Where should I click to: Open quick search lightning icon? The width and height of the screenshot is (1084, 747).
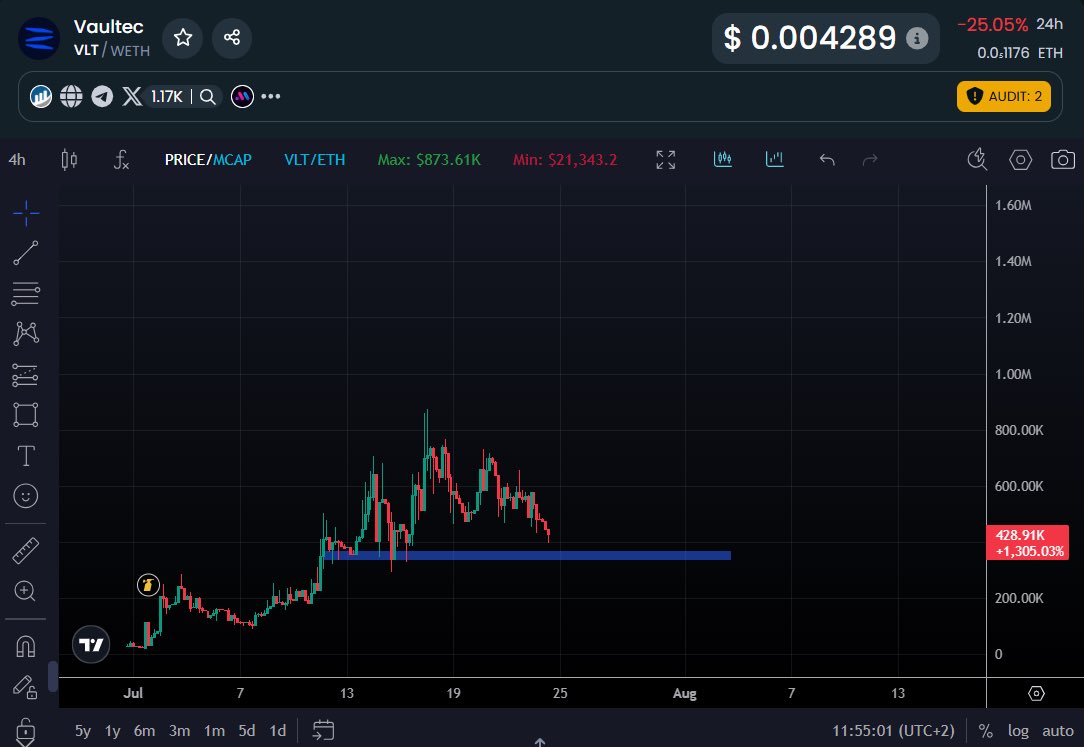coord(977,159)
